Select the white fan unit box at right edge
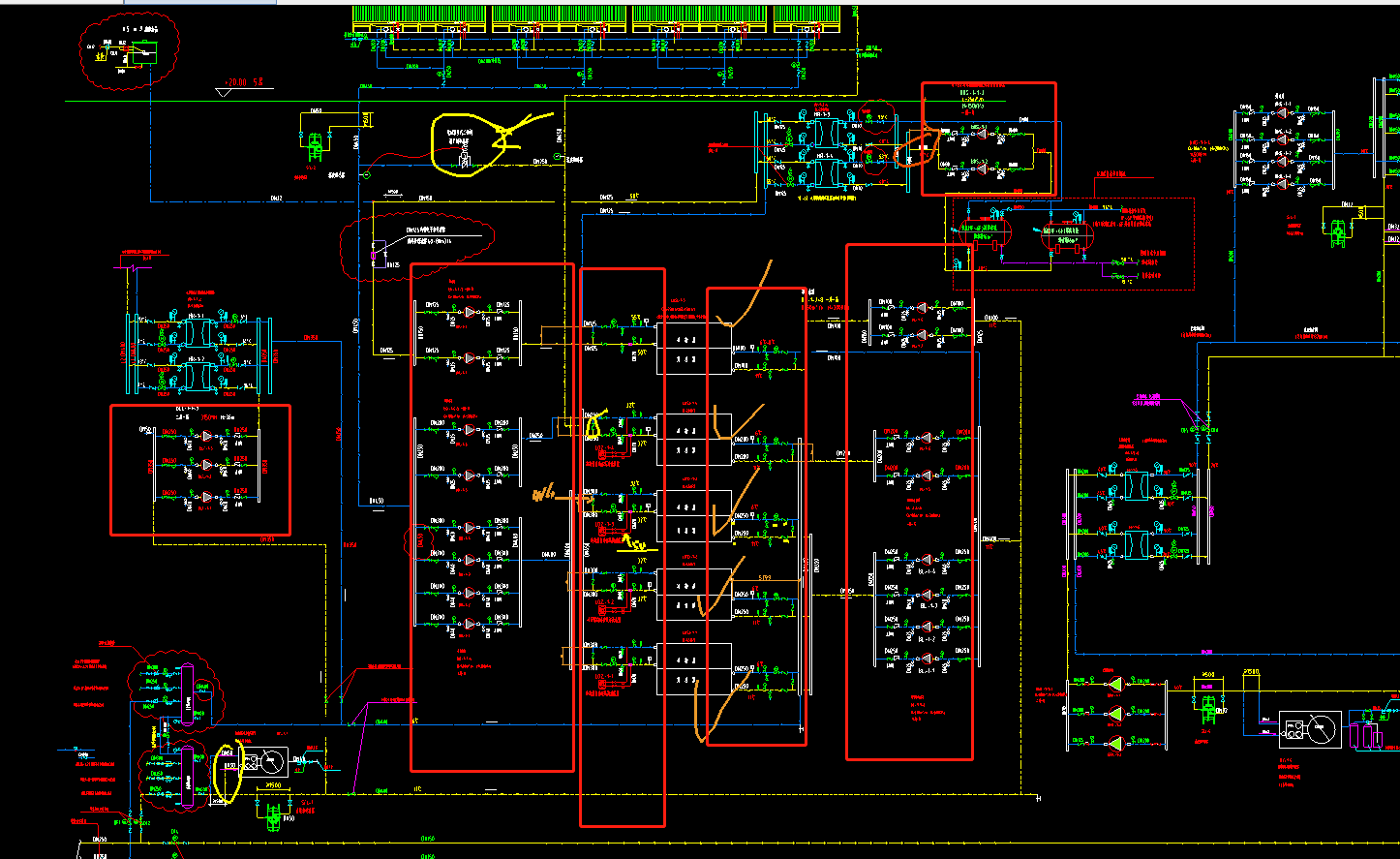Screen dimensions: 1400x859 coord(1311,730)
